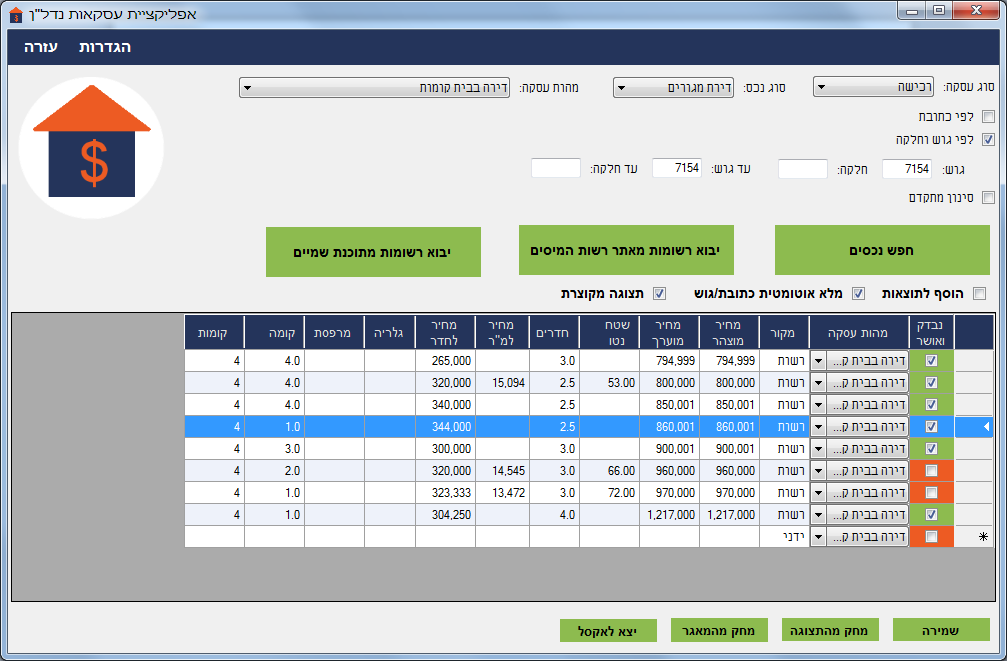Click the 13,472 price per meter cell
The width and height of the screenshot is (1007, 661).
point(502,493)
